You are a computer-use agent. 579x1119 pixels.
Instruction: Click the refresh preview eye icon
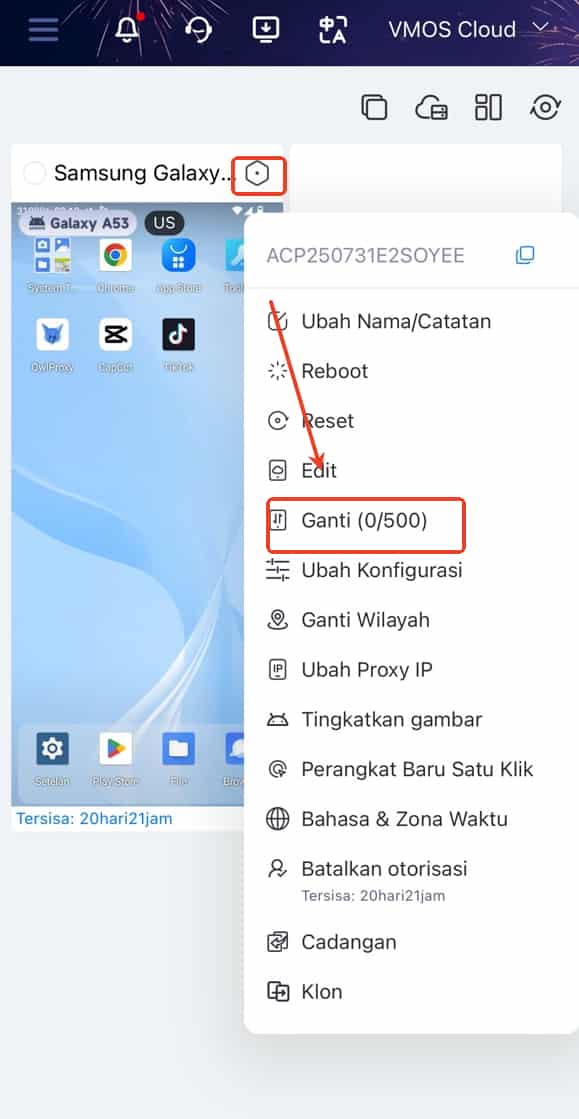coord(545,107)
